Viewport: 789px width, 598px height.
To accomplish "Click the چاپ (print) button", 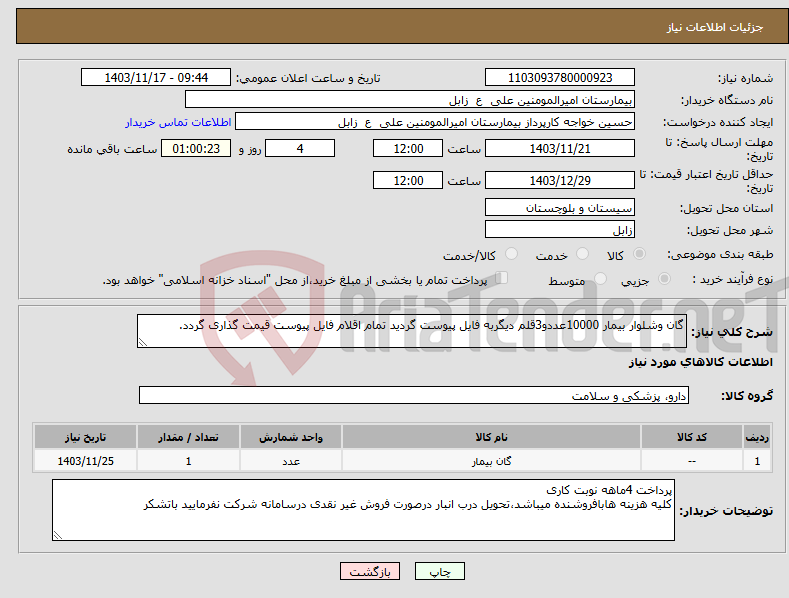I will (439, 571).
